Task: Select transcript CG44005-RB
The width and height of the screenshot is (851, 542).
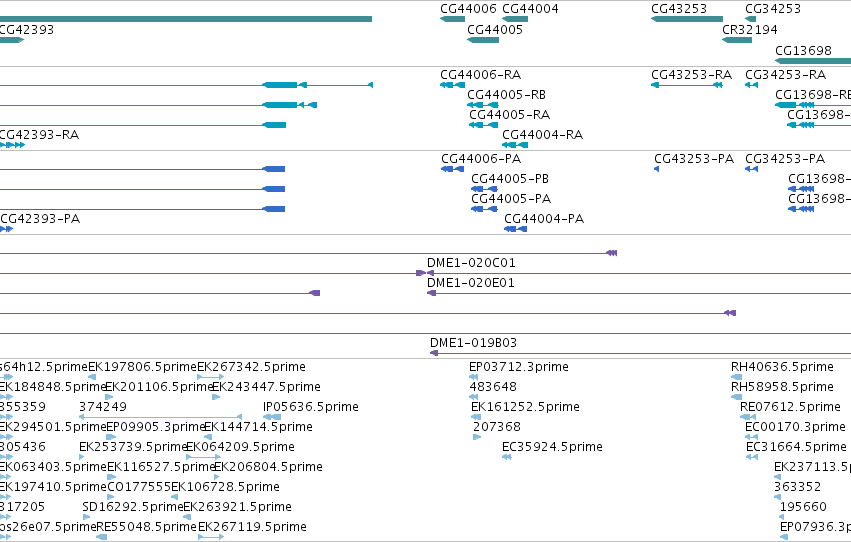Action: [x=483, y=105]
